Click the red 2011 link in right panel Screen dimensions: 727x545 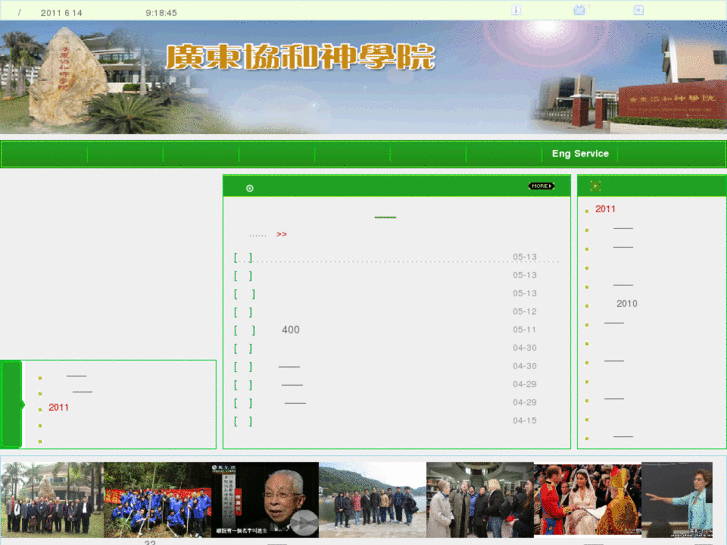tap(605, 209)
